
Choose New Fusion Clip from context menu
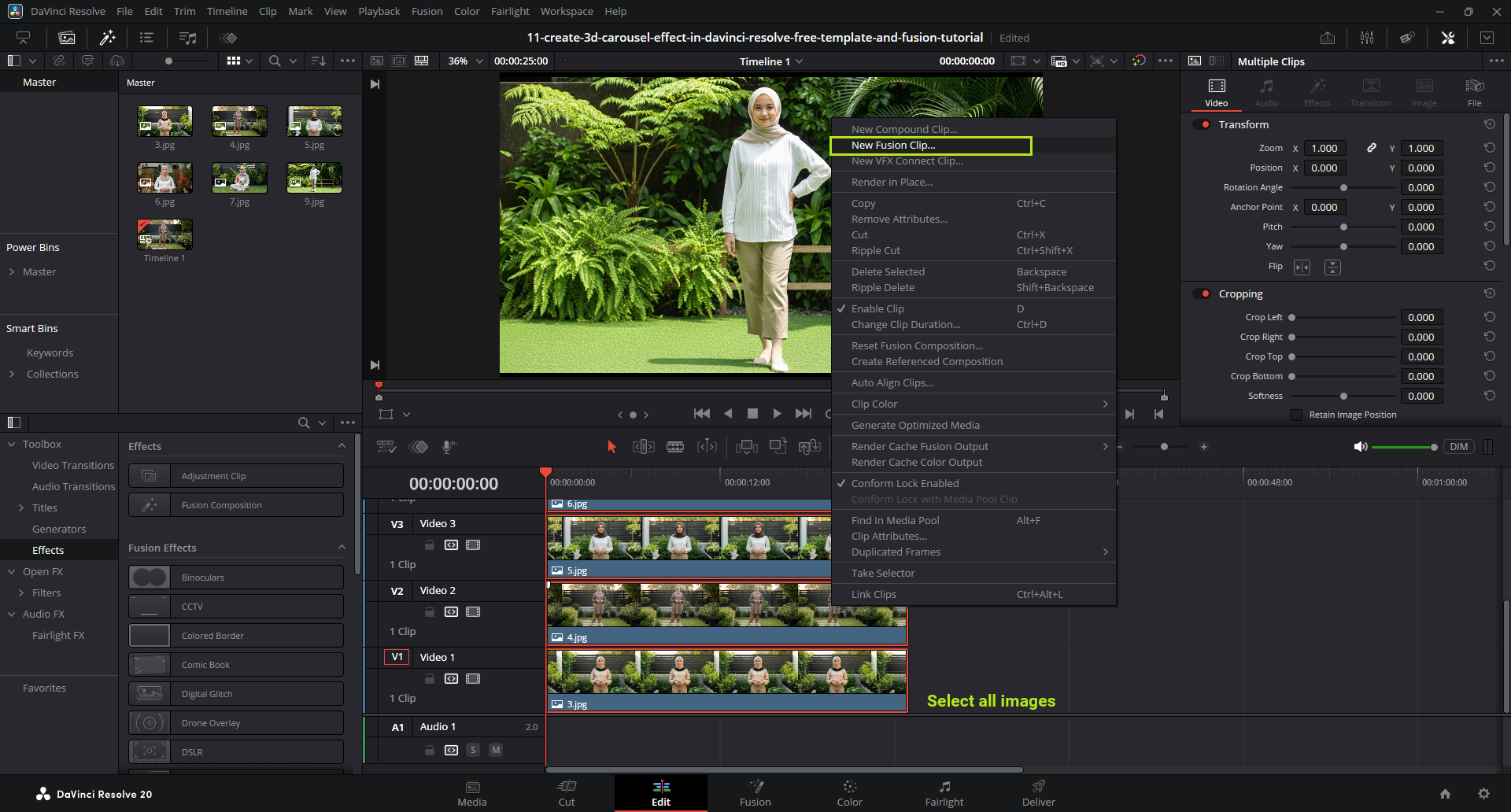[893, 146]
